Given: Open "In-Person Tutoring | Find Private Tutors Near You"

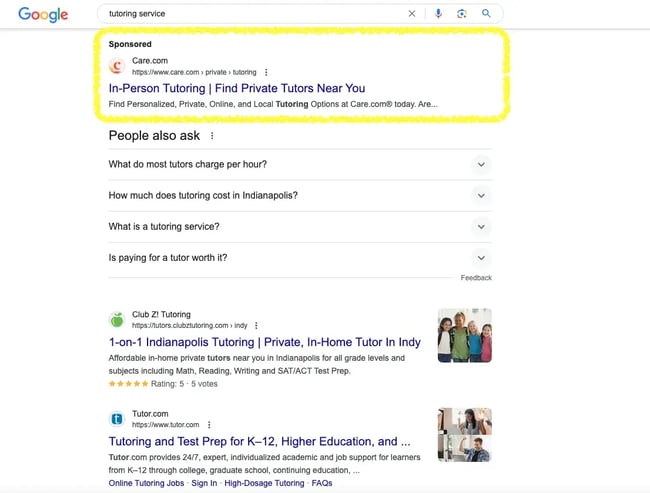Looking at the screenshot, I should (237, 88).
